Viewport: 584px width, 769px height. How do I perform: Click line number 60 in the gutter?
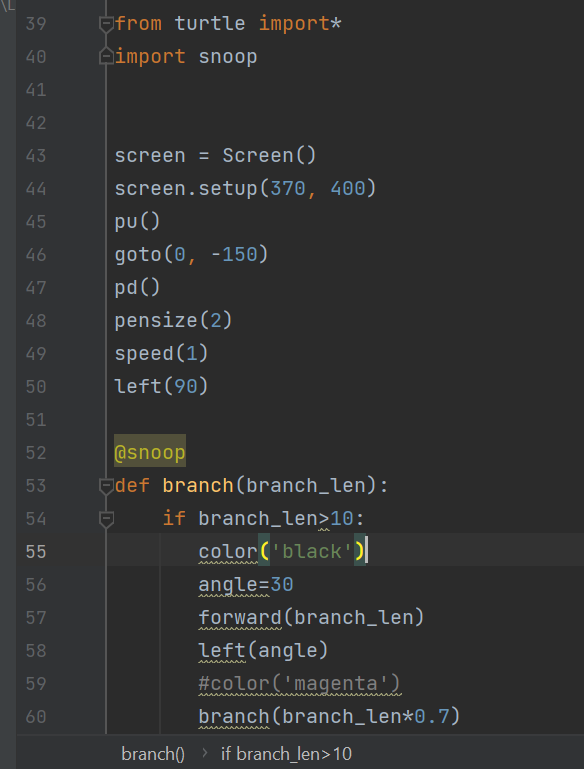[36, 717]
